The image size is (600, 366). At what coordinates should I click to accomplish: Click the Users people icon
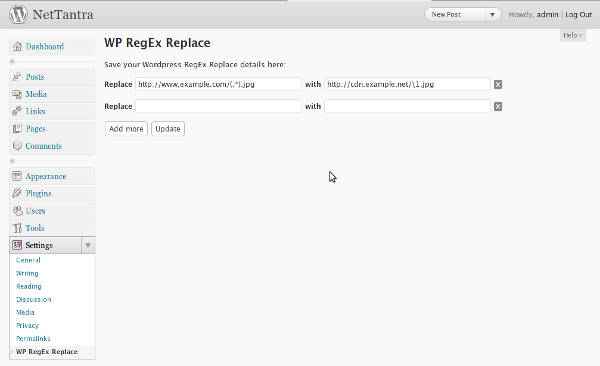tap(18, 211)
